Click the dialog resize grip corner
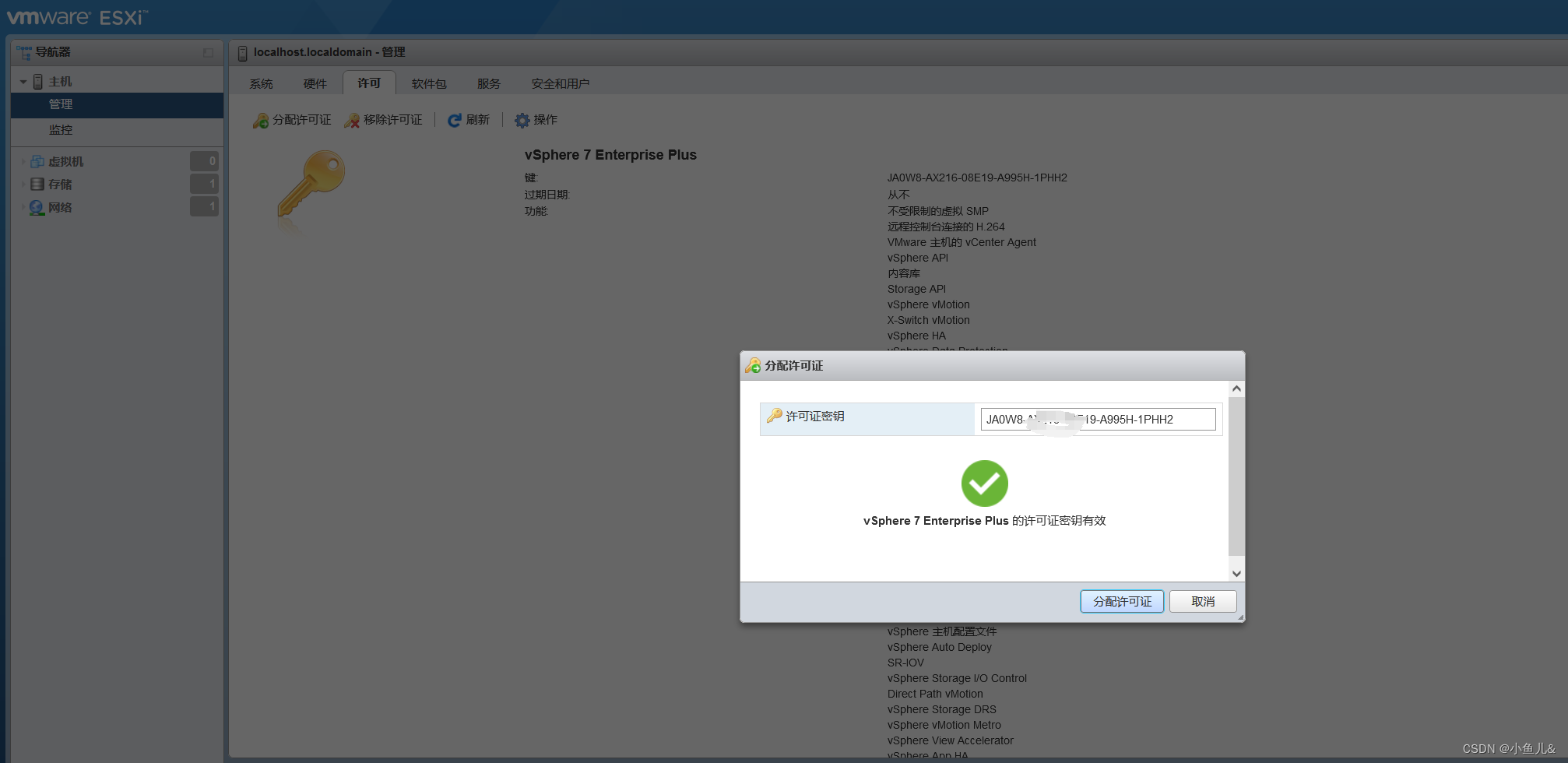 (1240, 617)
